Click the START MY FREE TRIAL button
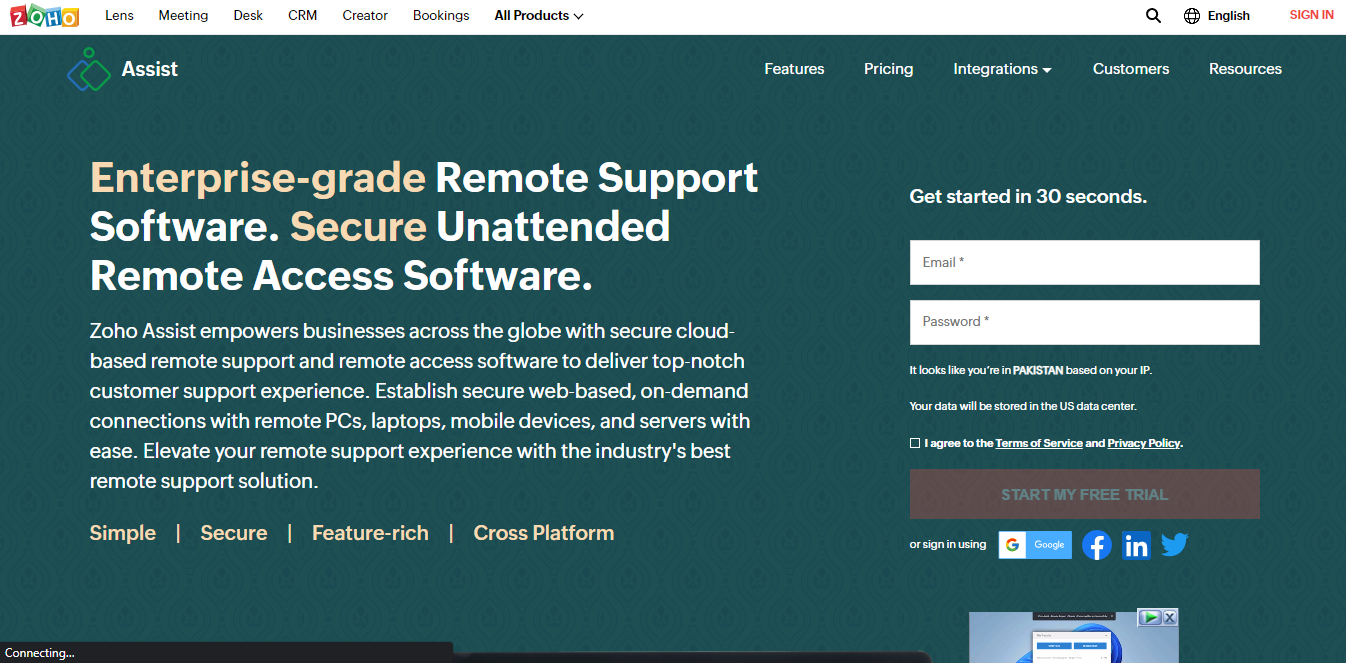Viewport: 1346px width, 663px height. click(1084, 494)
